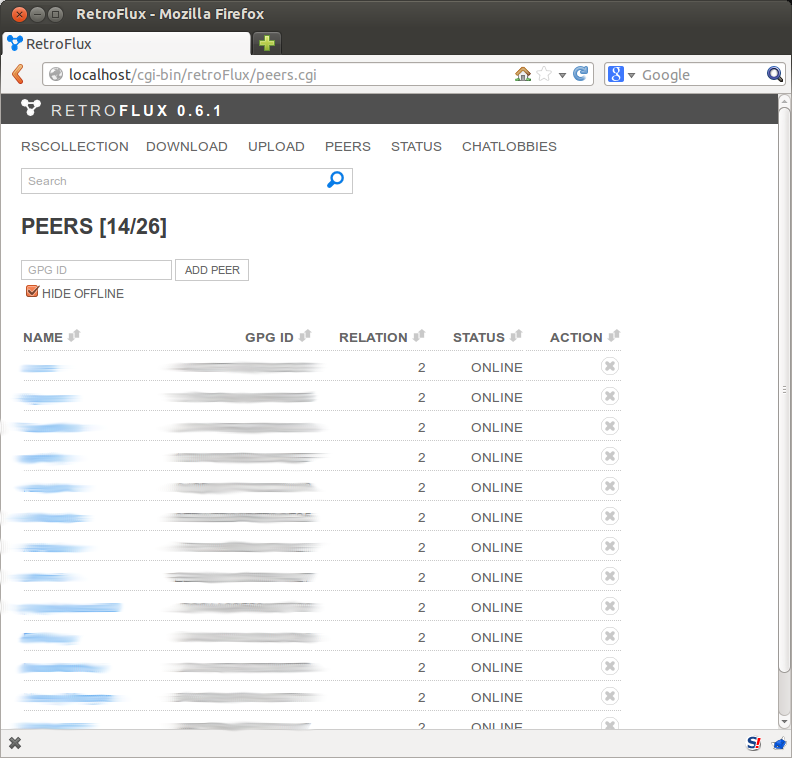Remove the fifth peer using its X icon
The height and width of the screenshot is (758, 792).
tap(610, 486)
